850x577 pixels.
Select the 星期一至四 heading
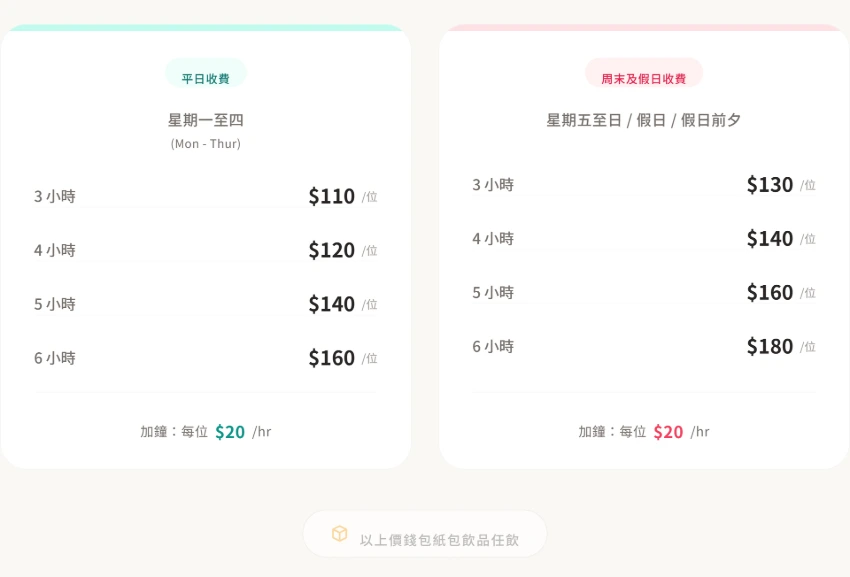205,120
